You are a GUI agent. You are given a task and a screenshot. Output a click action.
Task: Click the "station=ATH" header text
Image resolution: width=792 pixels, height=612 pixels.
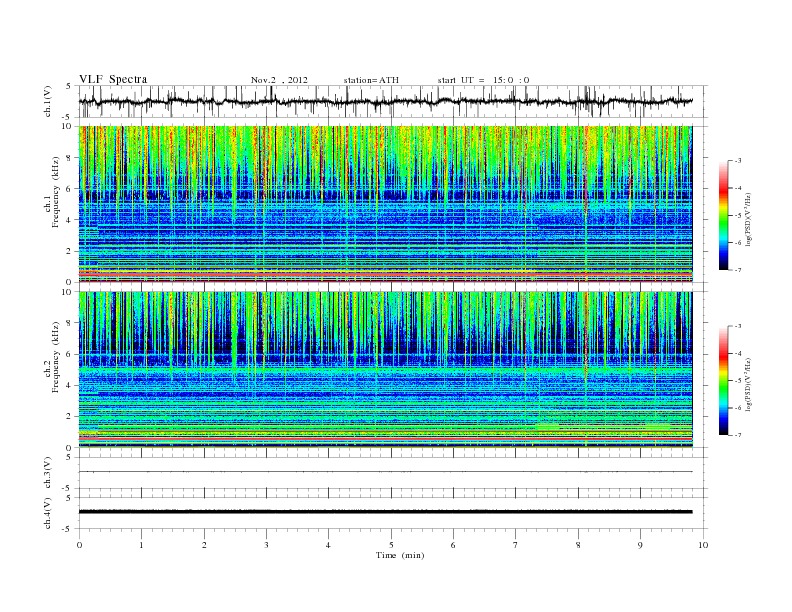371,80
